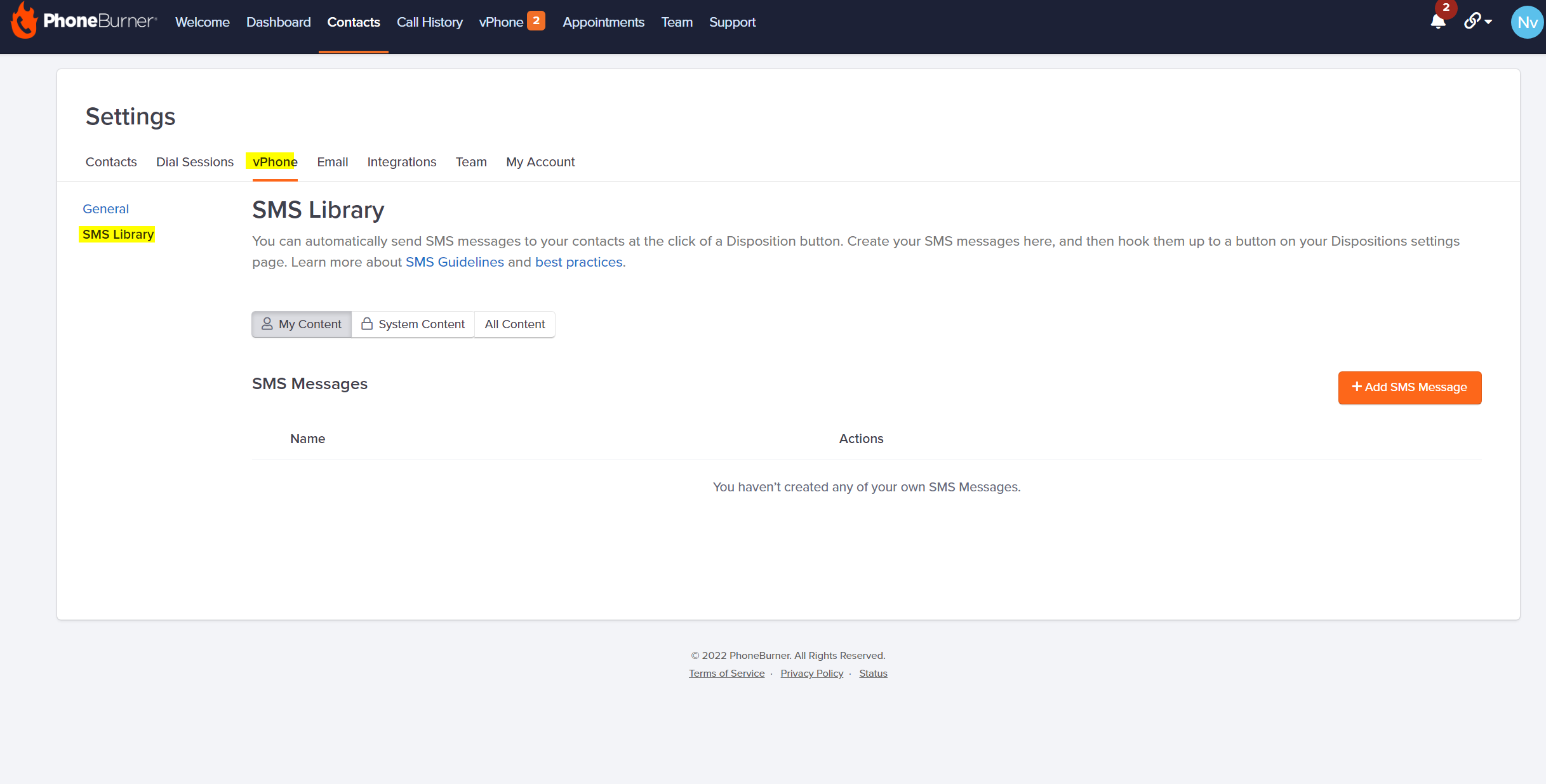Click the SMS Messages section heading
Screen dimensions: 1546x784
click(310, 384)
